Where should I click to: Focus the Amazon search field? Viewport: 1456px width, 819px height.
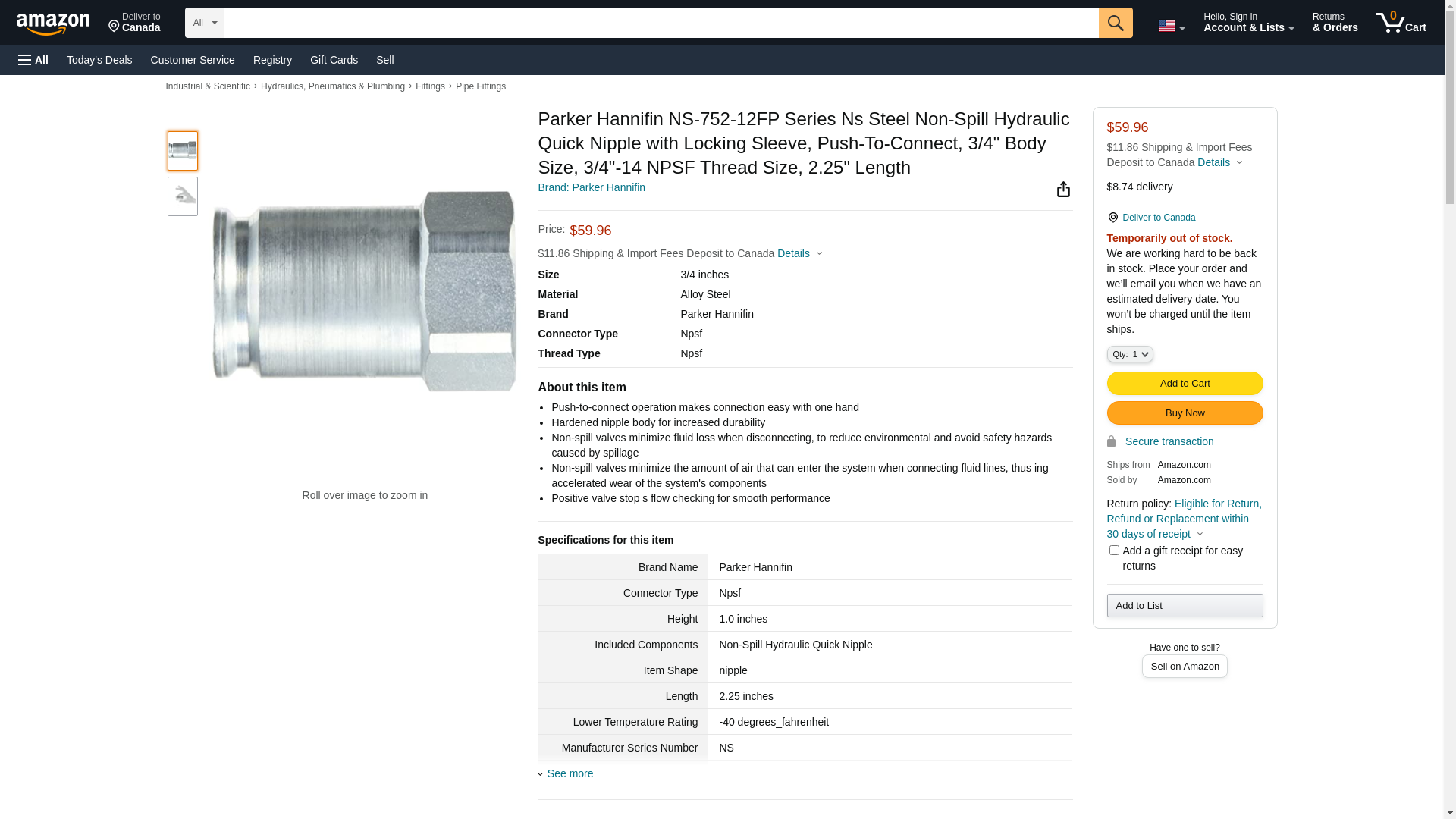661,23
